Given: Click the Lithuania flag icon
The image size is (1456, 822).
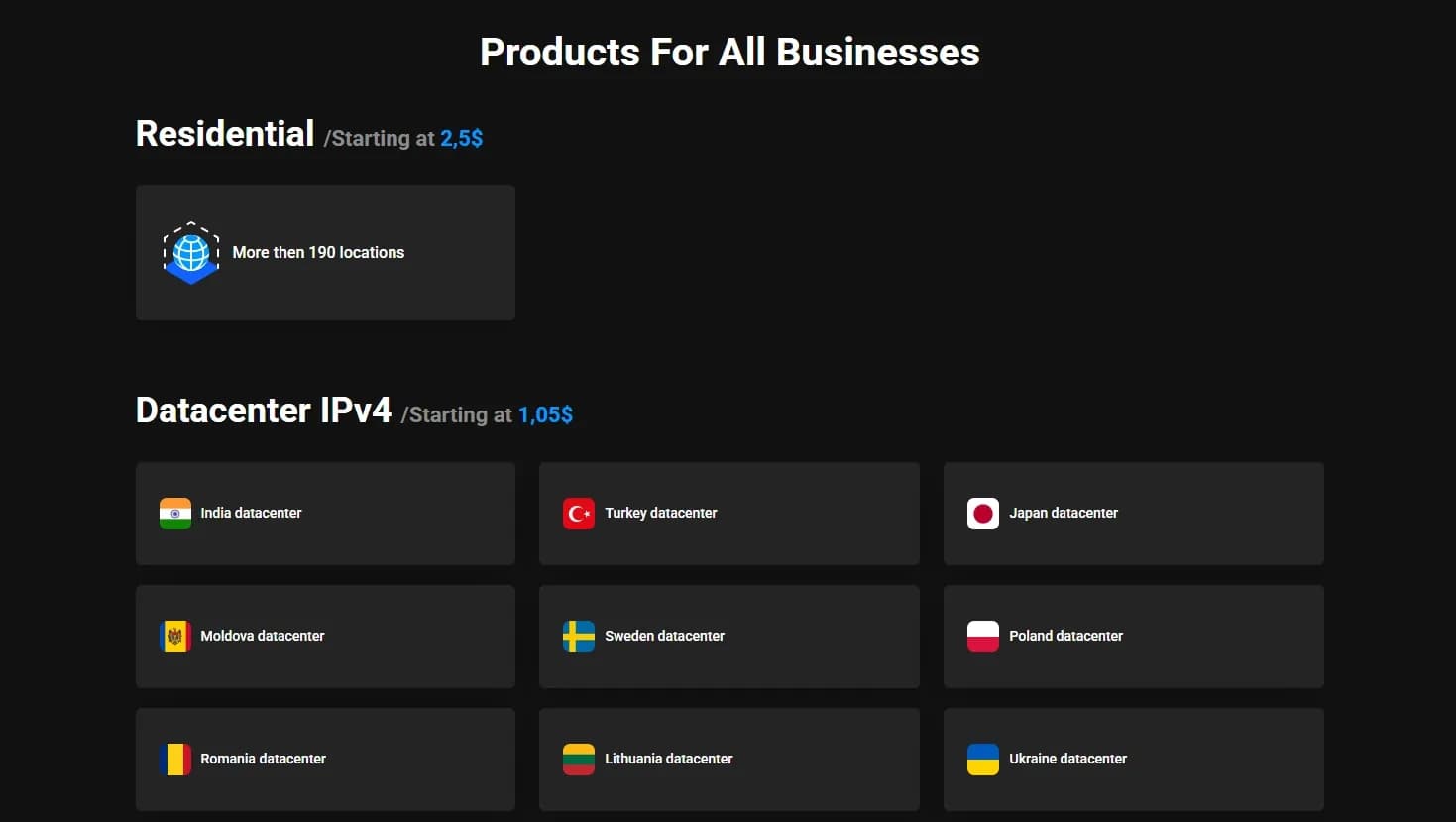Looking at the screenshot, I should pos(579,760).
